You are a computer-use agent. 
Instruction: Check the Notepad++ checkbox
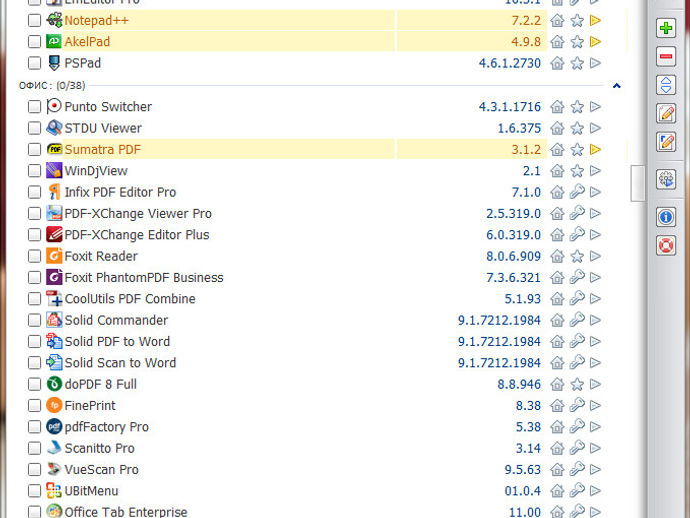tap(34, 20)
